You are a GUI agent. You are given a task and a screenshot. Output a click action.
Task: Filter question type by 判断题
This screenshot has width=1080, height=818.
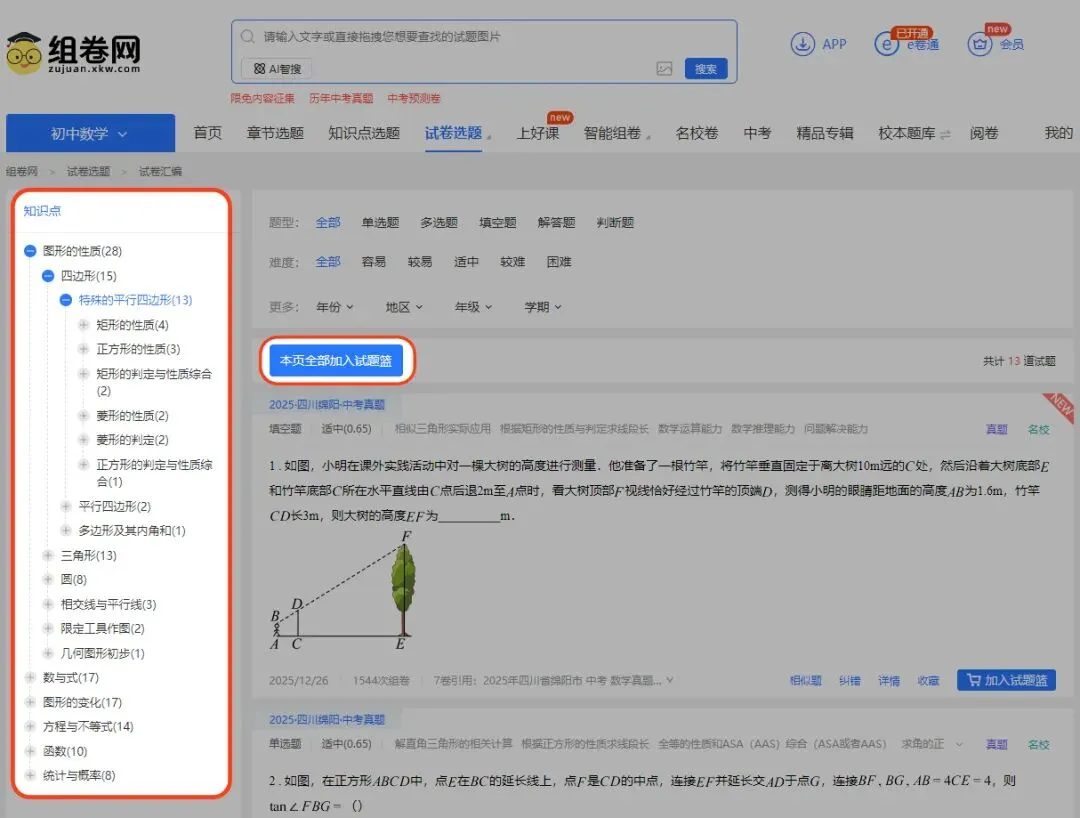(615, 222)
